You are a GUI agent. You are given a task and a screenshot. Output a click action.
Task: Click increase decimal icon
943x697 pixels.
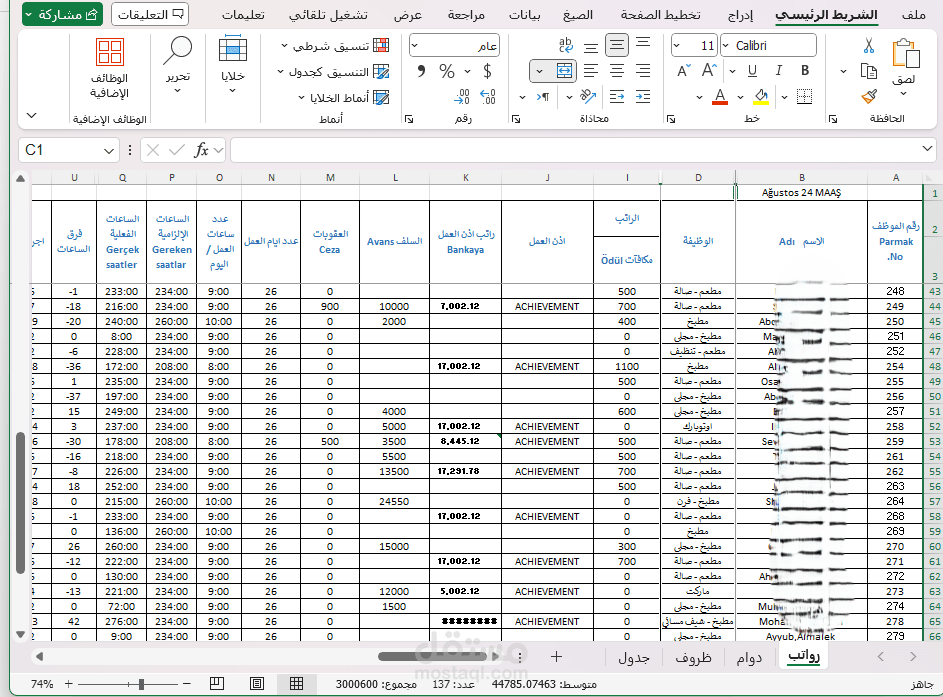pyautogui.click(x=488, y=96)
